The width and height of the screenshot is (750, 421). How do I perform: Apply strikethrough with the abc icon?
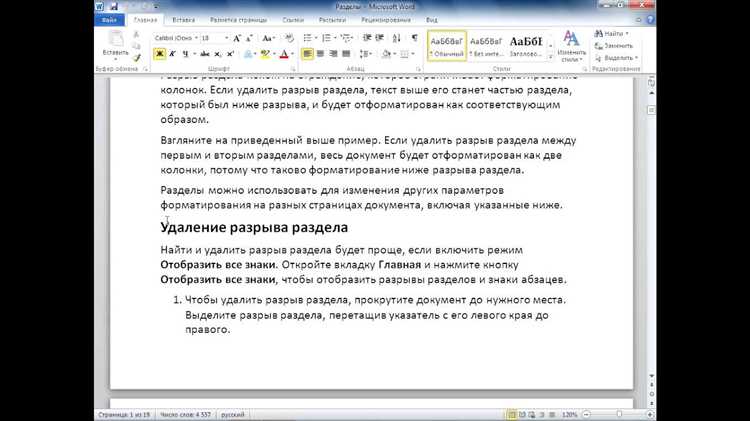click(205, 54)
